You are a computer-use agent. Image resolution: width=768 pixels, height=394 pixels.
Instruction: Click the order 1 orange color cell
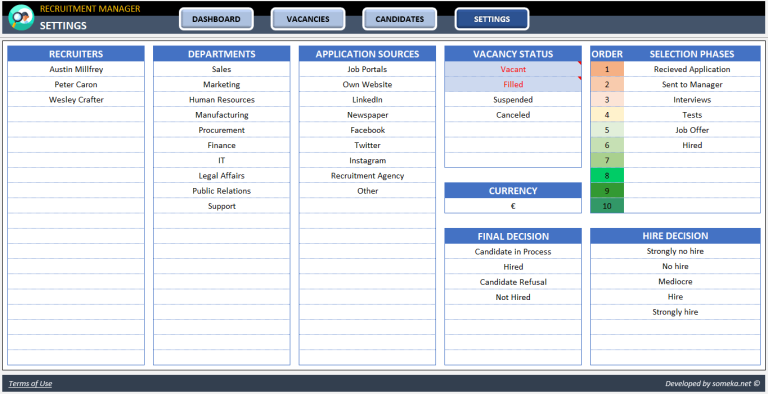tap(607, 69)
